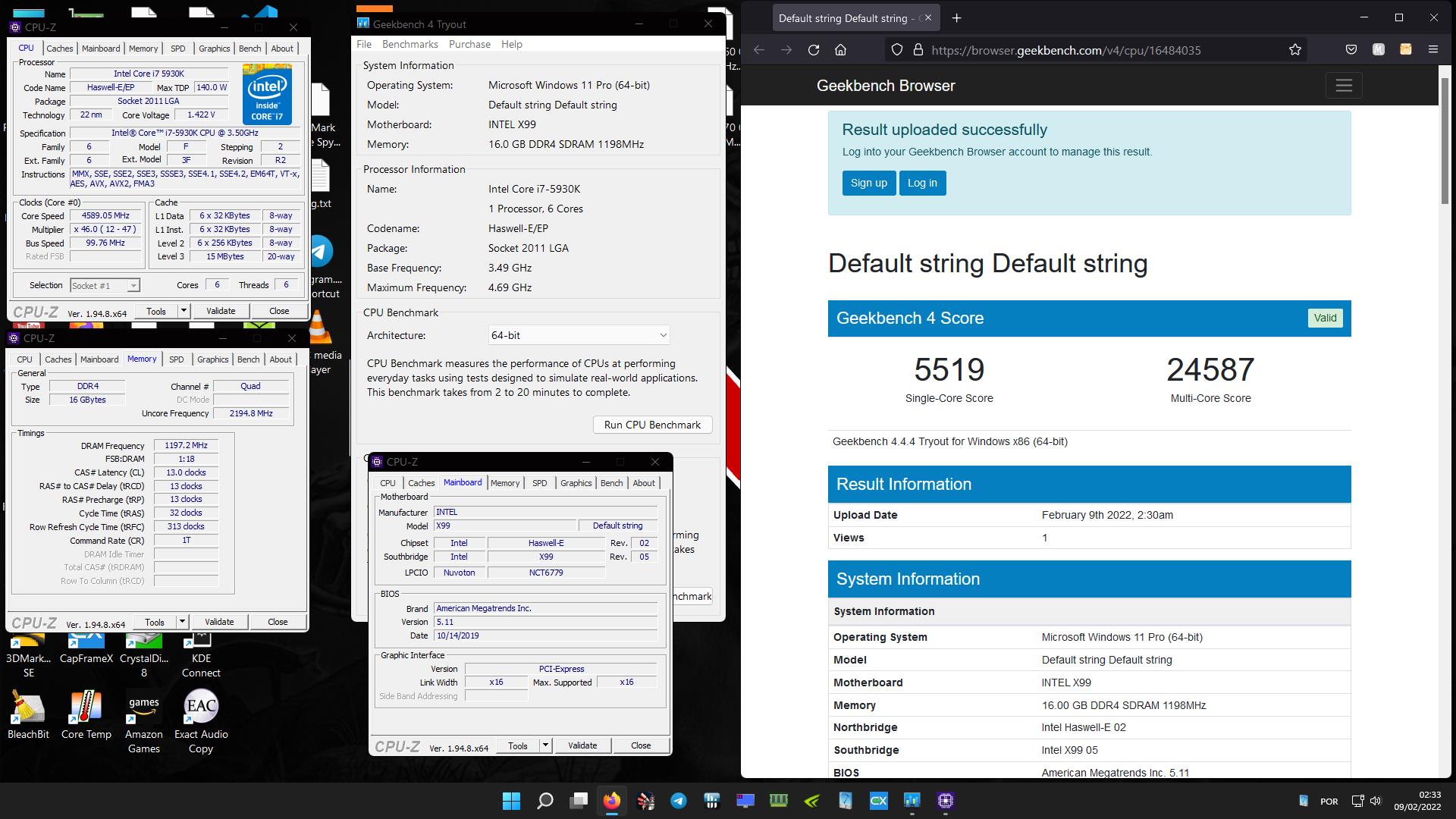Click the Firefox home icon
The width and height of the screenshot is (1456, 819).
pyautogui.click(x=840, y=50)
